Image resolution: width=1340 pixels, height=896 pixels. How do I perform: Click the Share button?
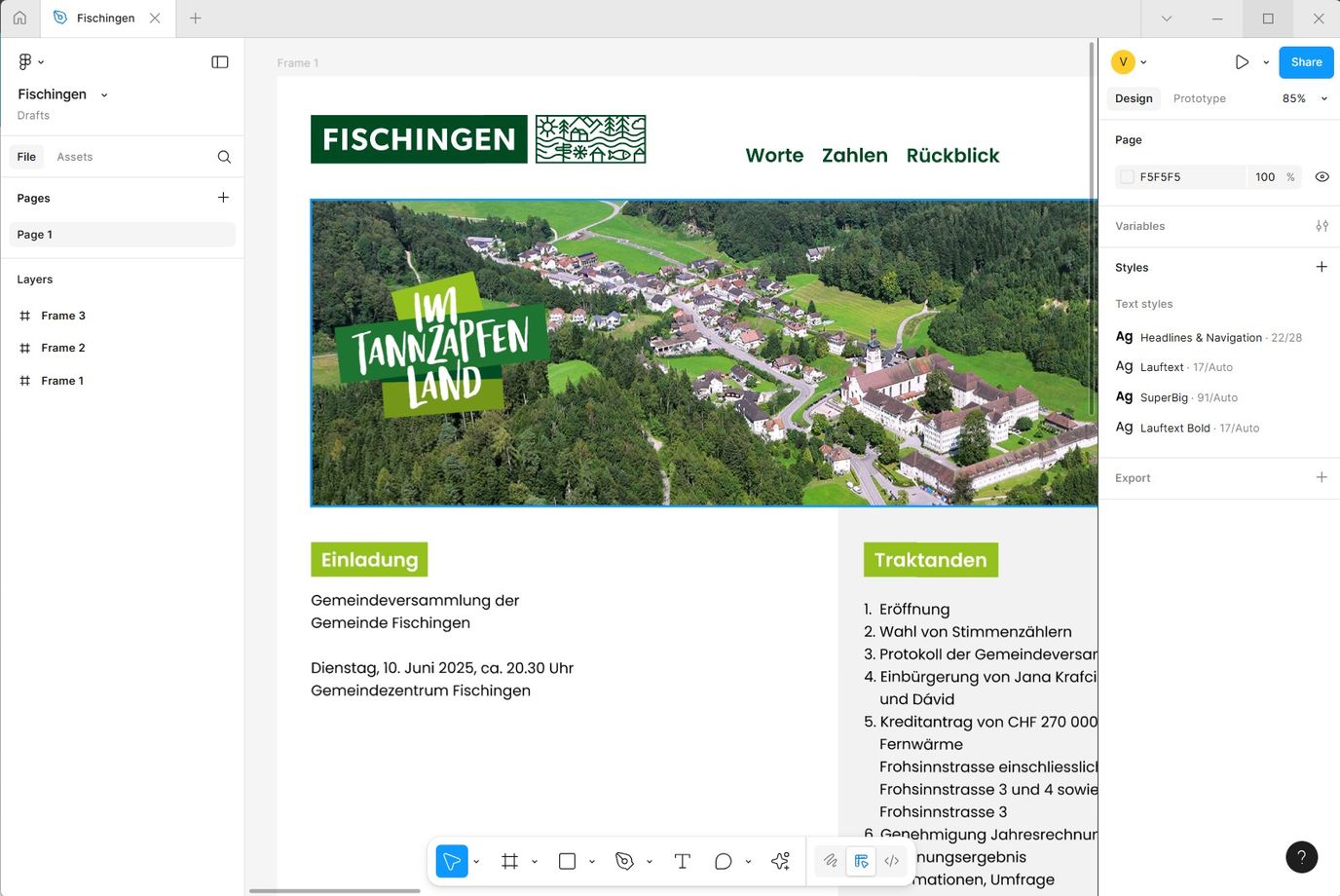pyautogui.click(x=1306, y=61)
